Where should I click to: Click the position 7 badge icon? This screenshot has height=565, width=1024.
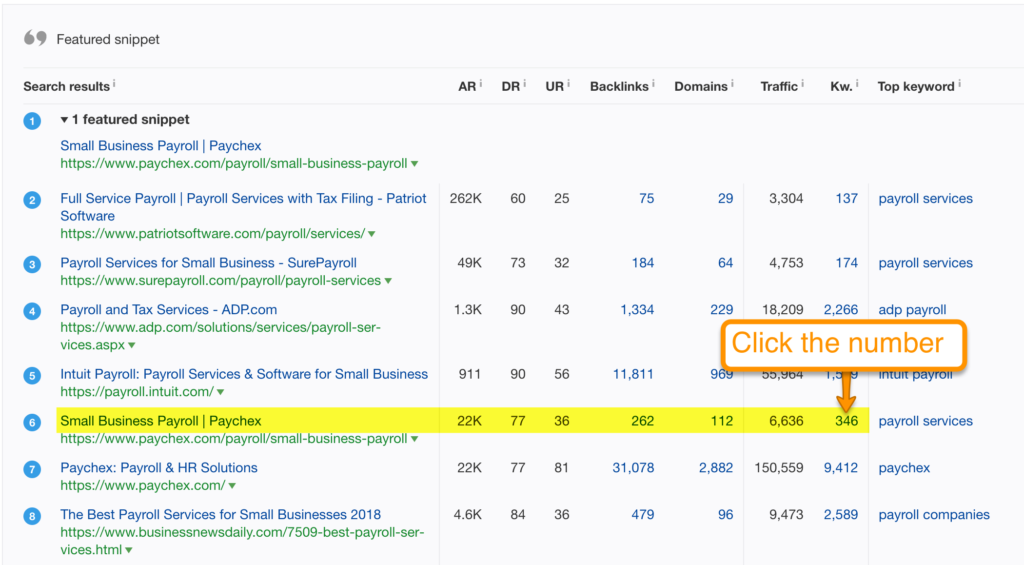point(32,469)
